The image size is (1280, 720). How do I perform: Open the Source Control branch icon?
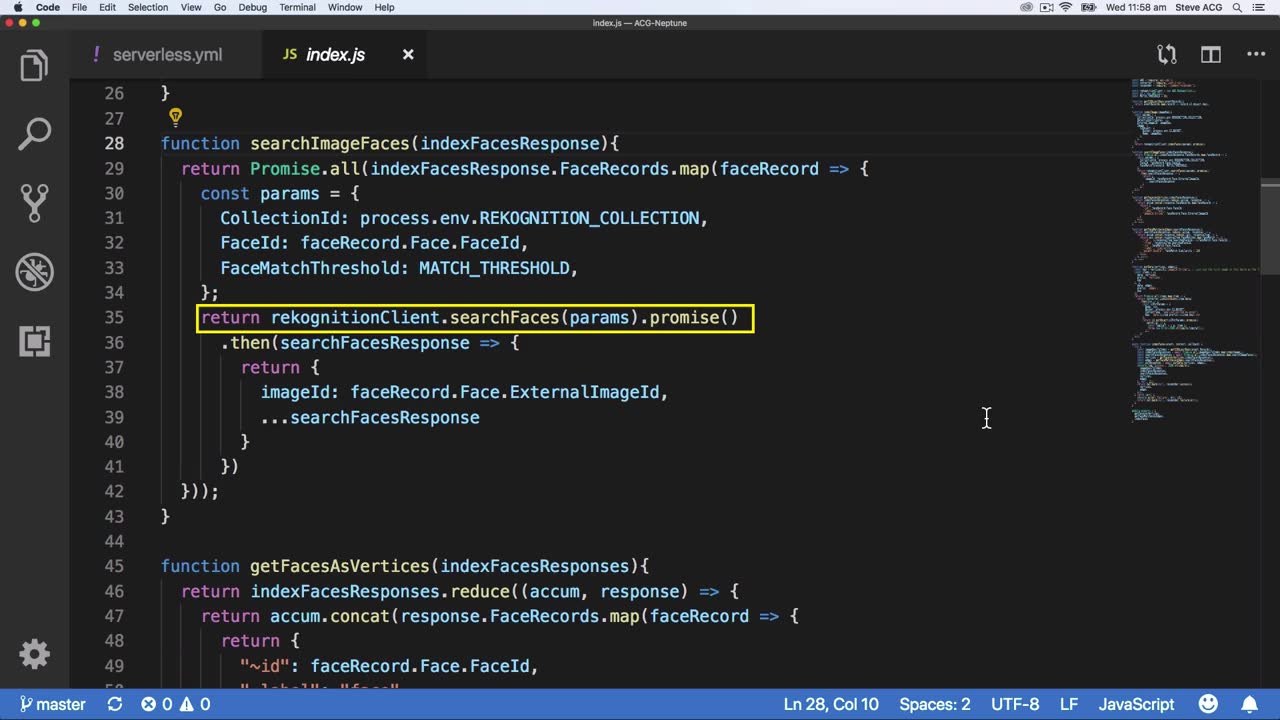pyautogui.click(x=34, y=203)
